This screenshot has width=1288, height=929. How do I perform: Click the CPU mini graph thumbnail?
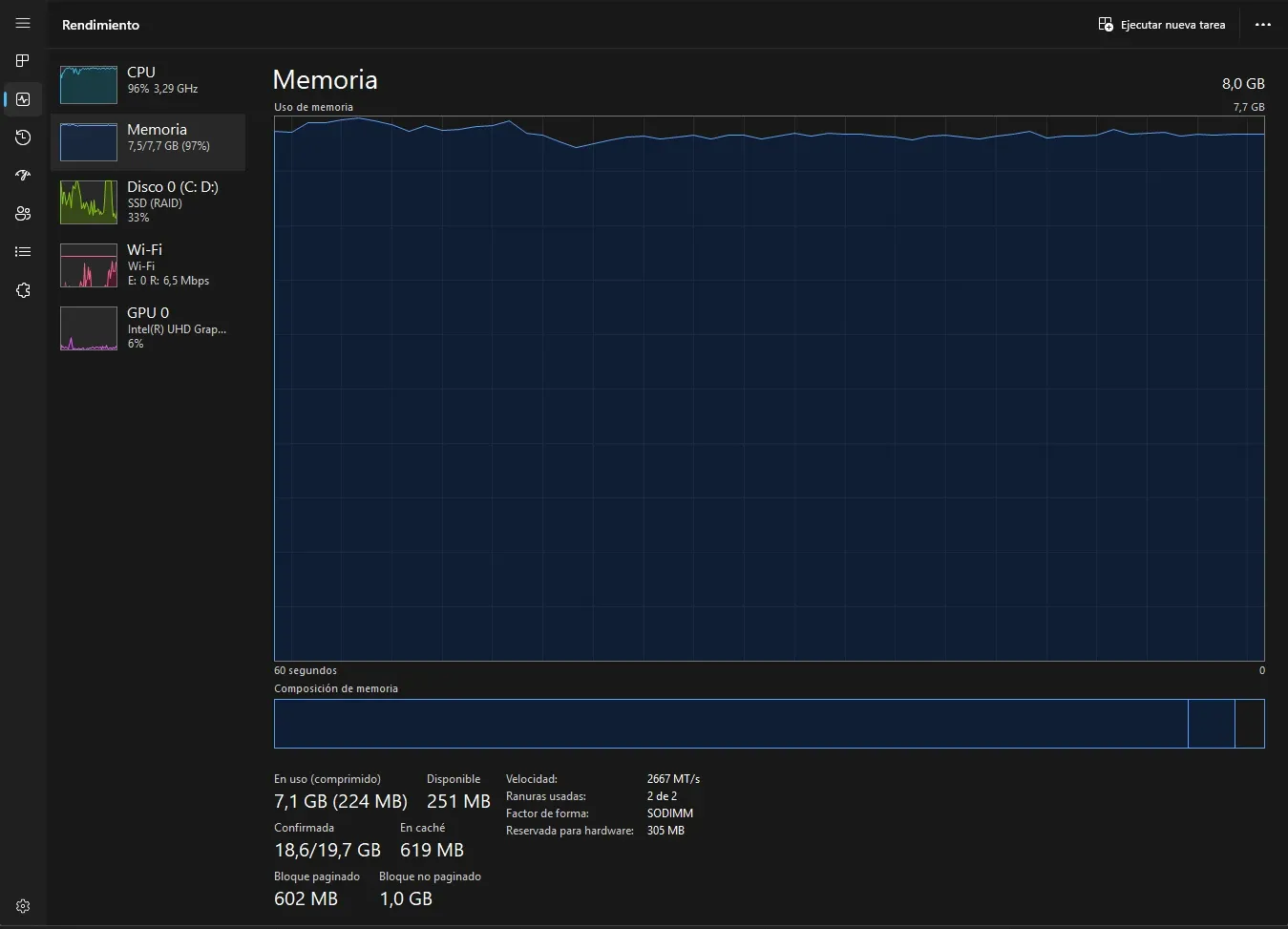coord(89,85)
